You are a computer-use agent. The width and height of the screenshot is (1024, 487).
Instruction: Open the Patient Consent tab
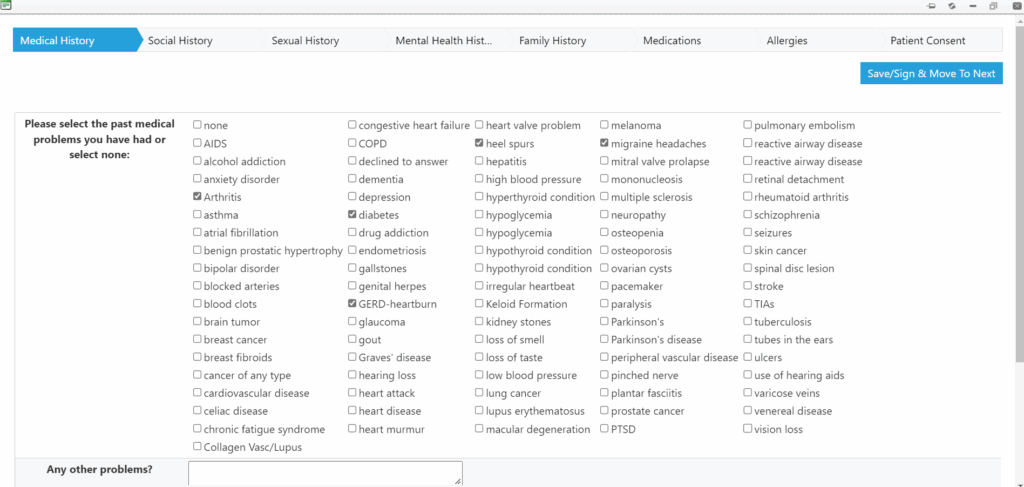[x=928, y=41]
